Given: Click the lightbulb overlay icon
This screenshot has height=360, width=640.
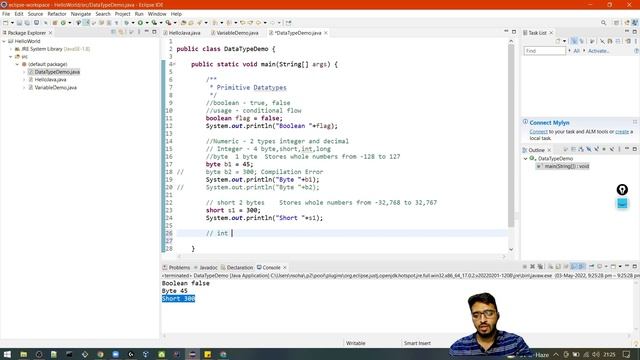Looking at the screenshot, I should coord(622,189).
